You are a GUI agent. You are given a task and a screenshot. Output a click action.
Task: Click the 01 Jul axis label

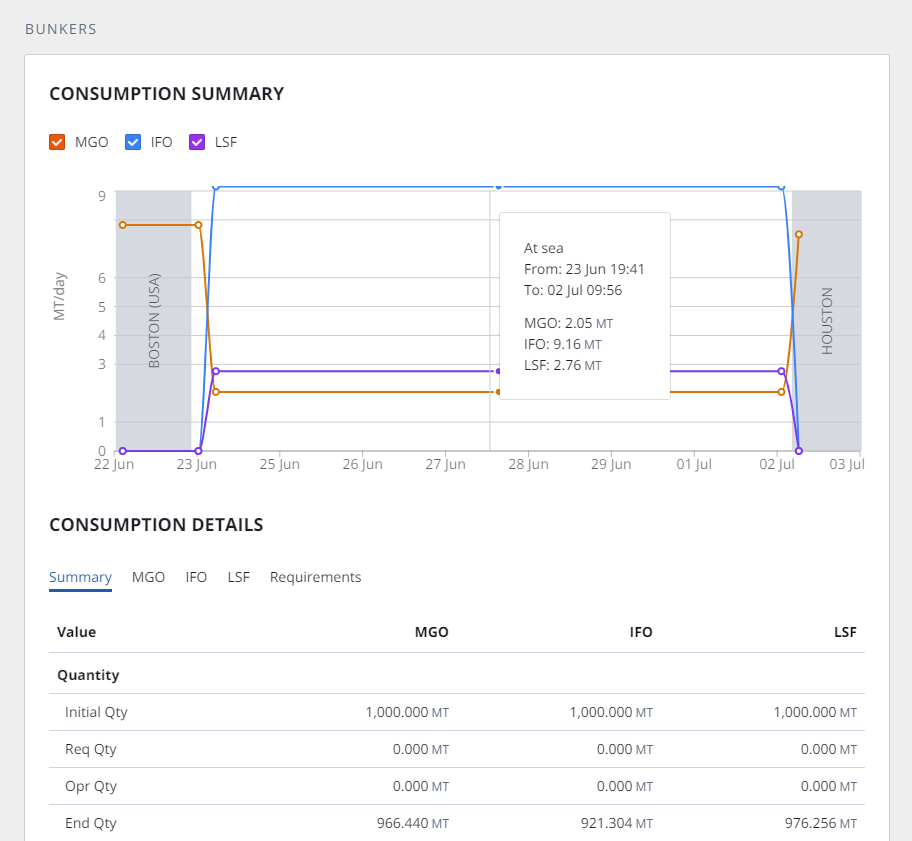pyautogui.click(x=694, y=464)
